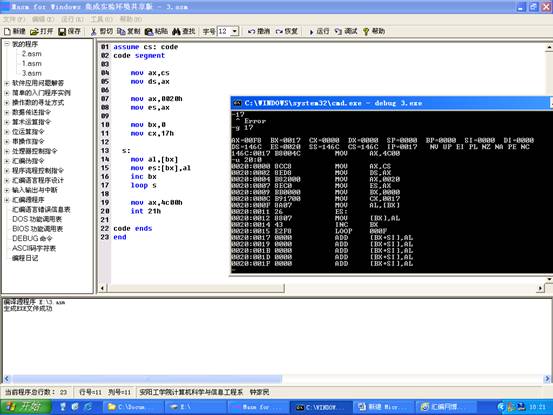The image size is (553, 415).
Task: Click the 粘贴 (Paste) toolbar icon
Action: (x=156, y=31)
